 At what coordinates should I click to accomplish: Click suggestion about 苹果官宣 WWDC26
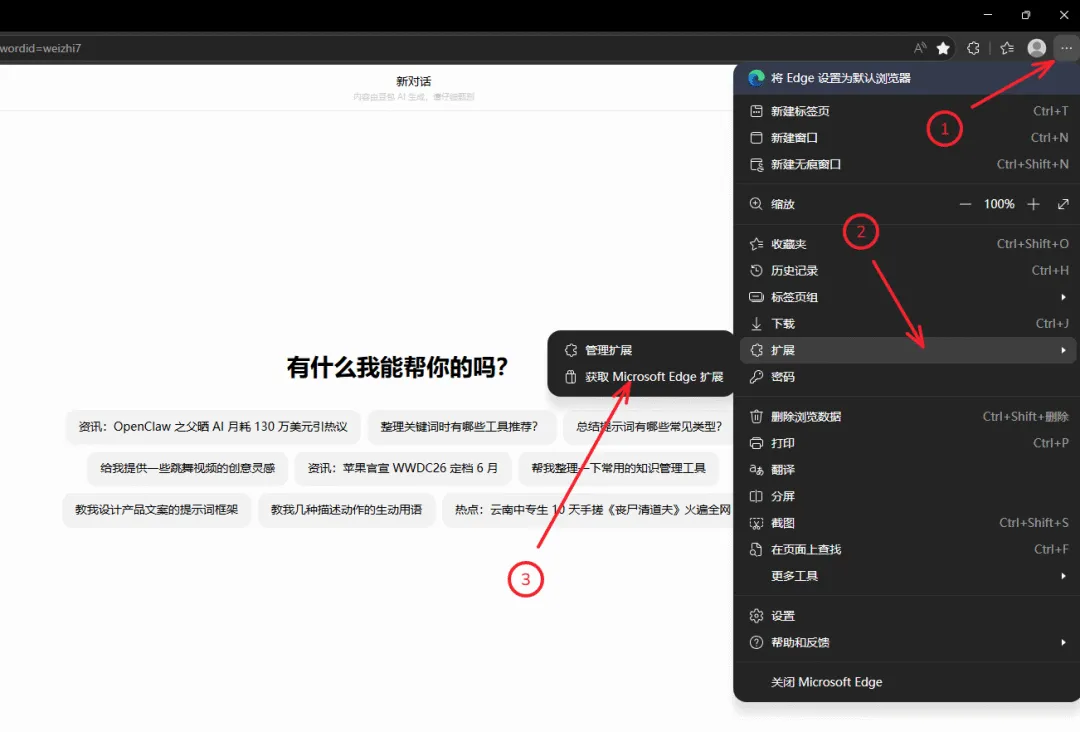click(402, 468)
